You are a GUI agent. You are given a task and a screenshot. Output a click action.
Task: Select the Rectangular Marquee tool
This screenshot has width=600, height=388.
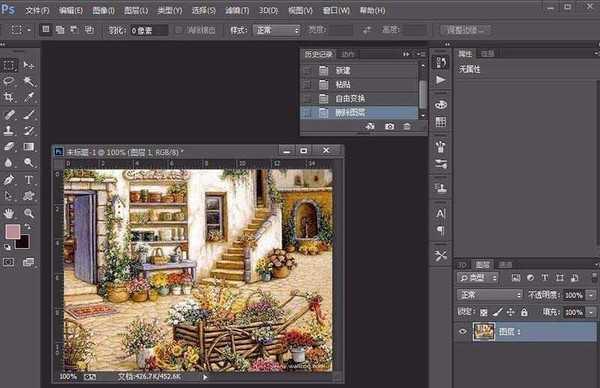[x=9, y=65]
